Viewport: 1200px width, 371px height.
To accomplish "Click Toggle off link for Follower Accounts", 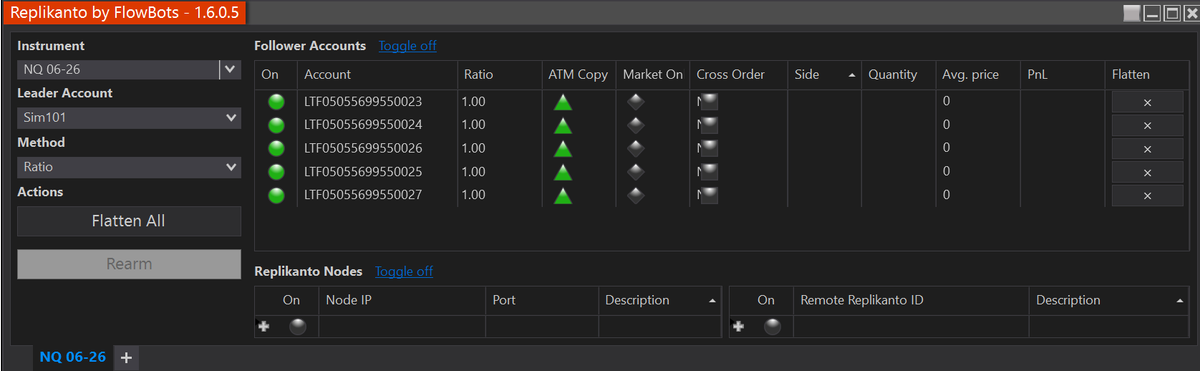I will point(407,45).
